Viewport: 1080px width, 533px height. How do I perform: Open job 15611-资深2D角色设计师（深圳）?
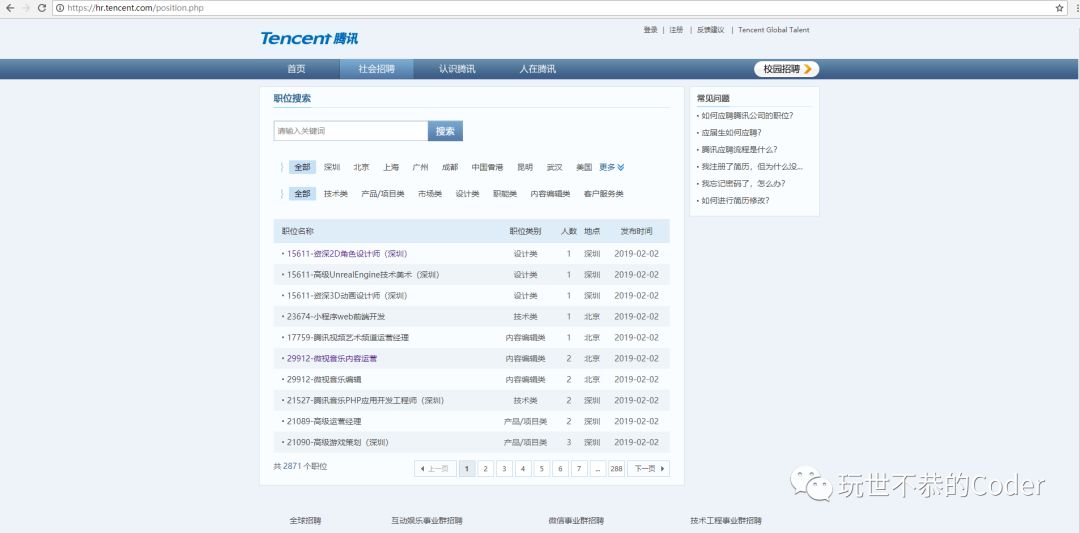348,253
